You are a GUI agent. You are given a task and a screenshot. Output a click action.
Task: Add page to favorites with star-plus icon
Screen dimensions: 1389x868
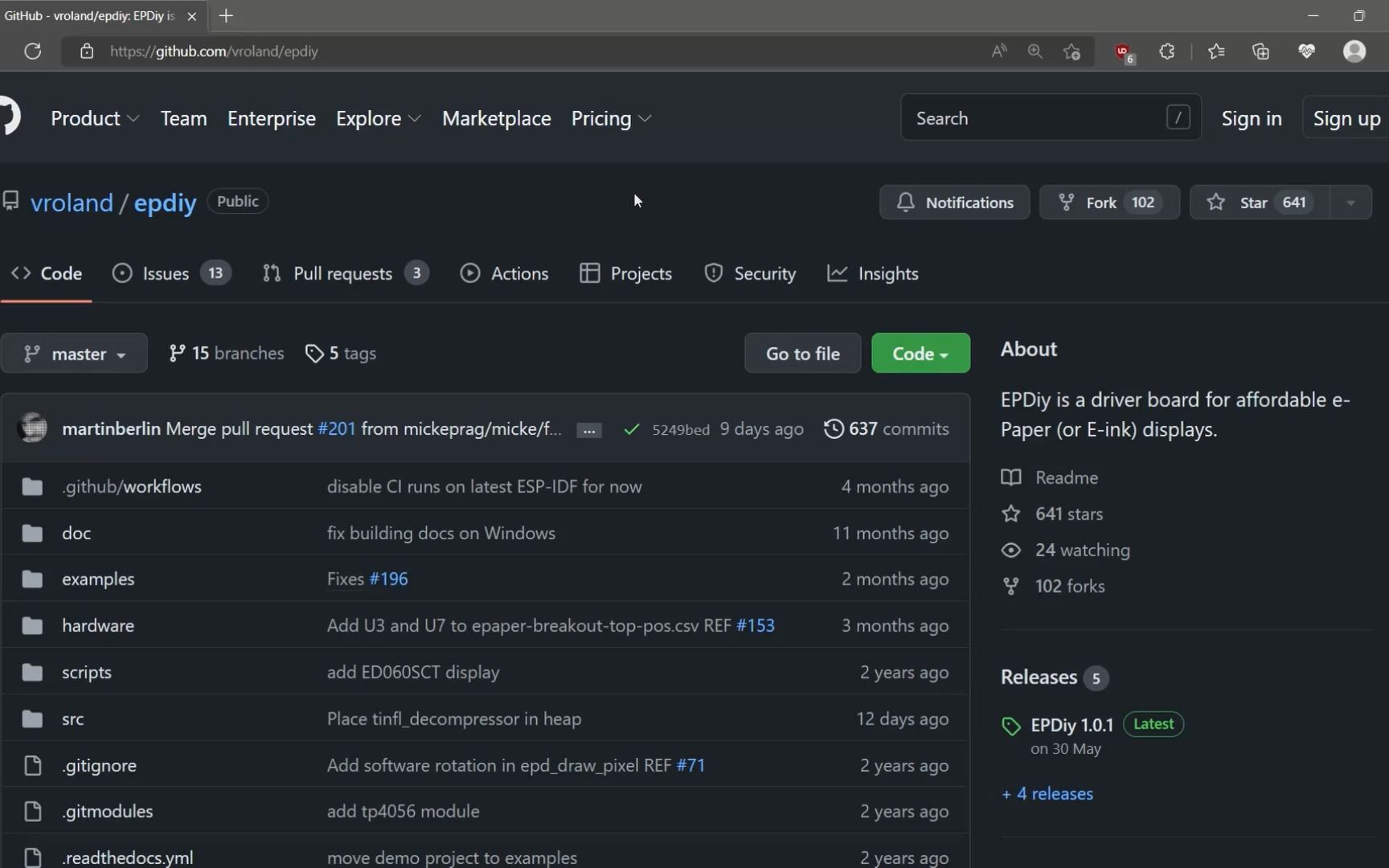point(1071,51)
